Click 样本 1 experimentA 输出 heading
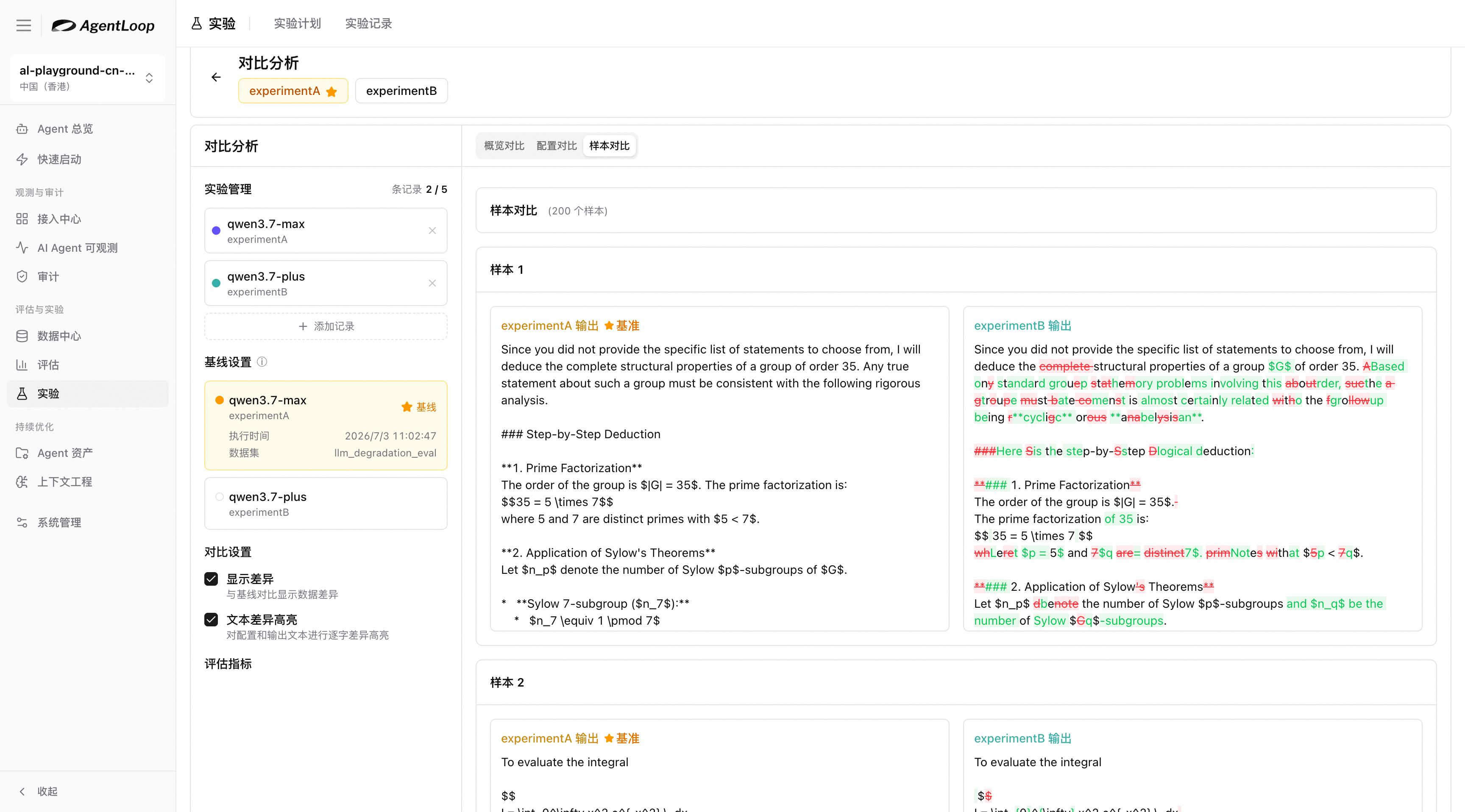 tap(549, 326)
